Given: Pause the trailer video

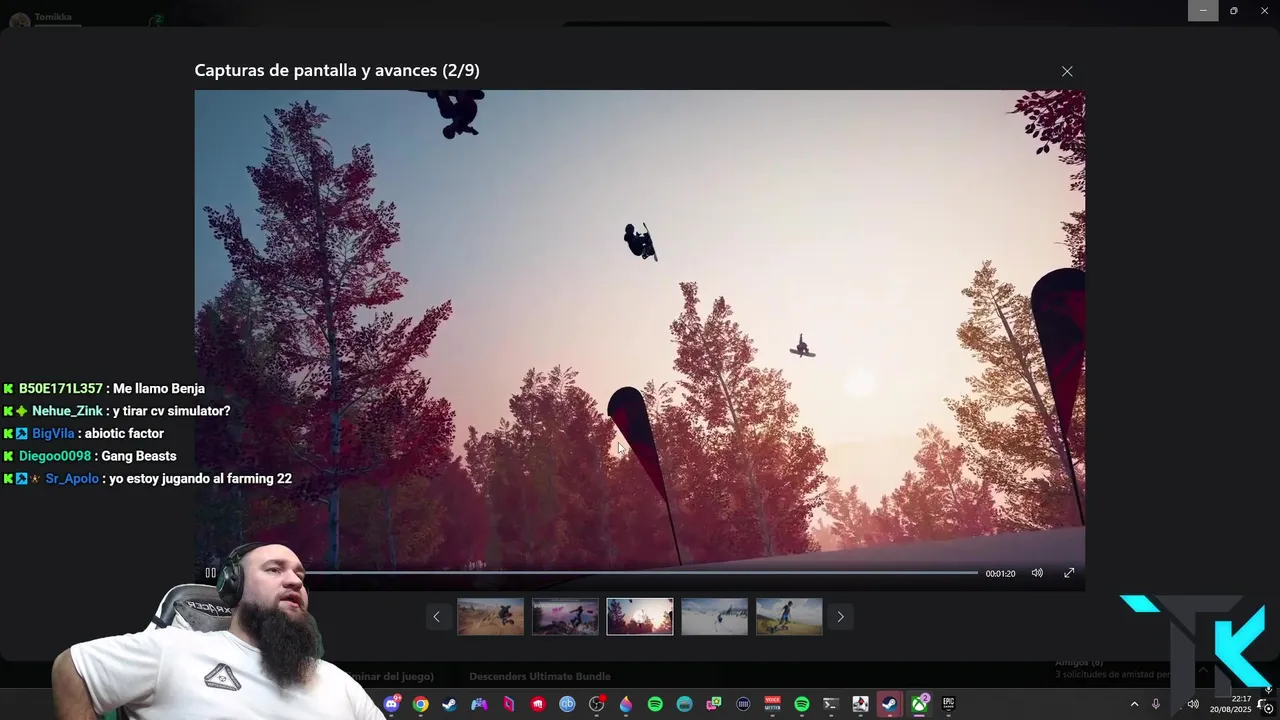Looking at the screenshot, I should 210,573.
